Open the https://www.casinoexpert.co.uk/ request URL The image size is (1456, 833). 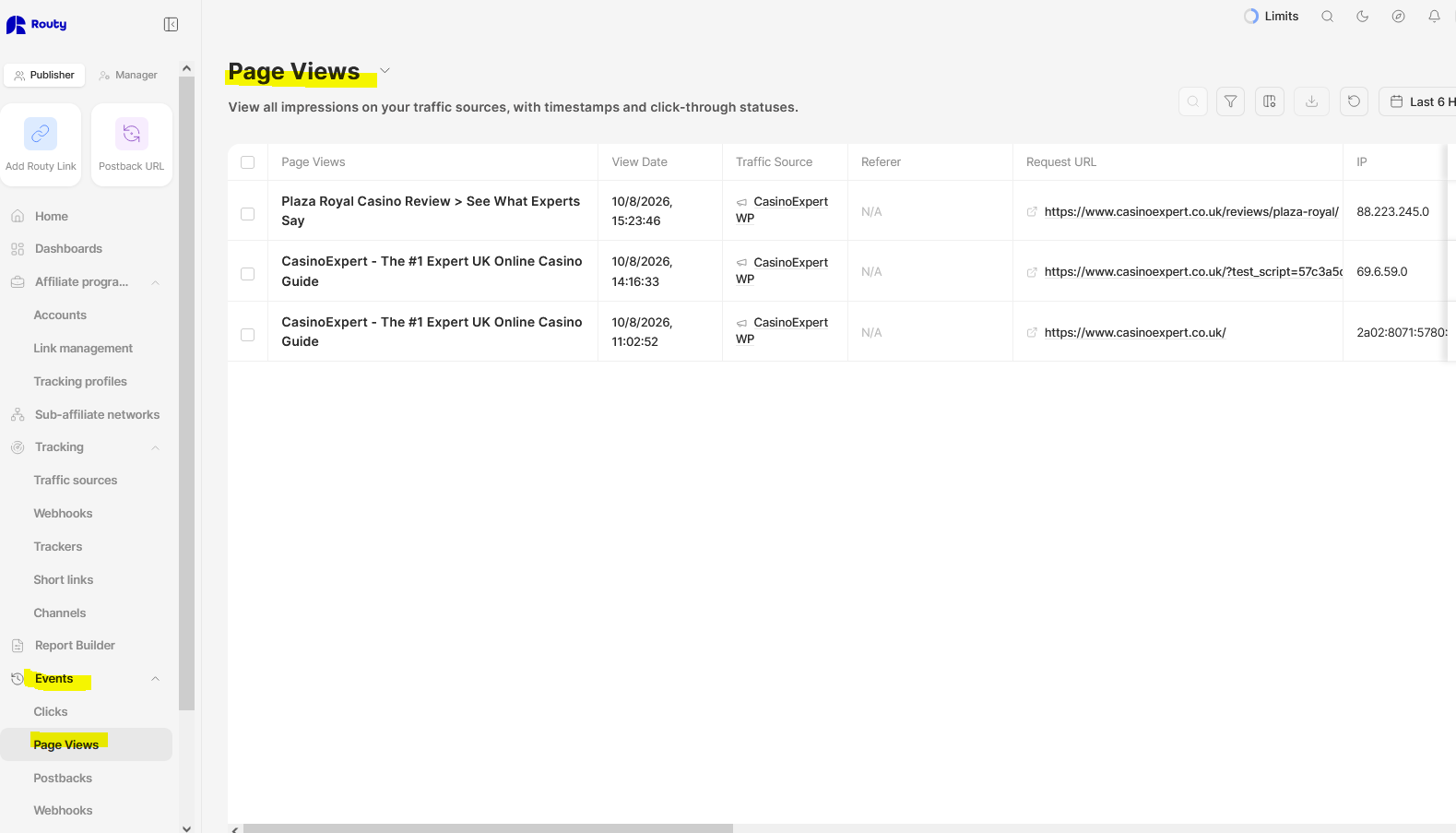click(1135, 333)
